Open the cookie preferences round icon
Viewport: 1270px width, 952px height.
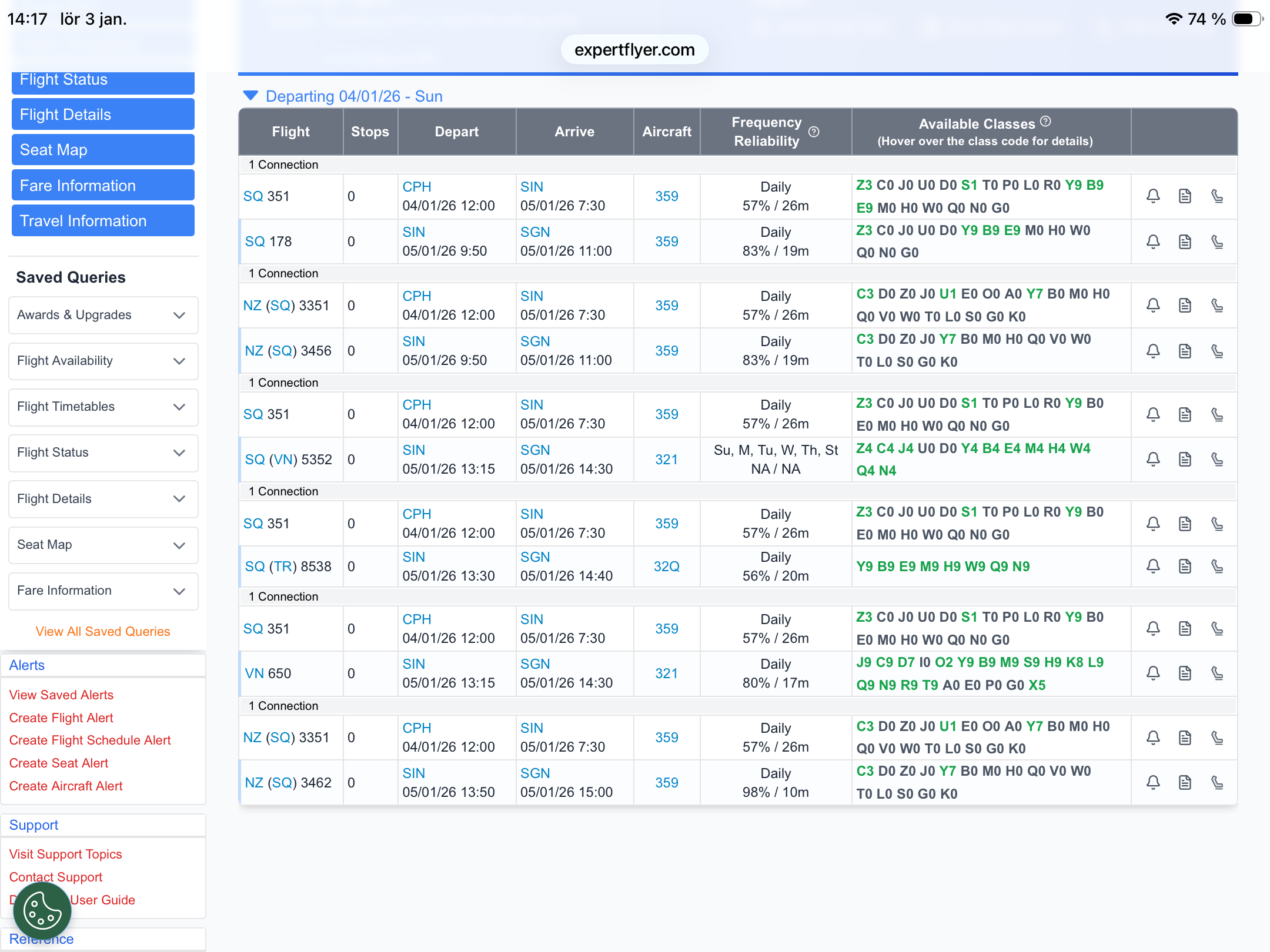pos(42,910)
